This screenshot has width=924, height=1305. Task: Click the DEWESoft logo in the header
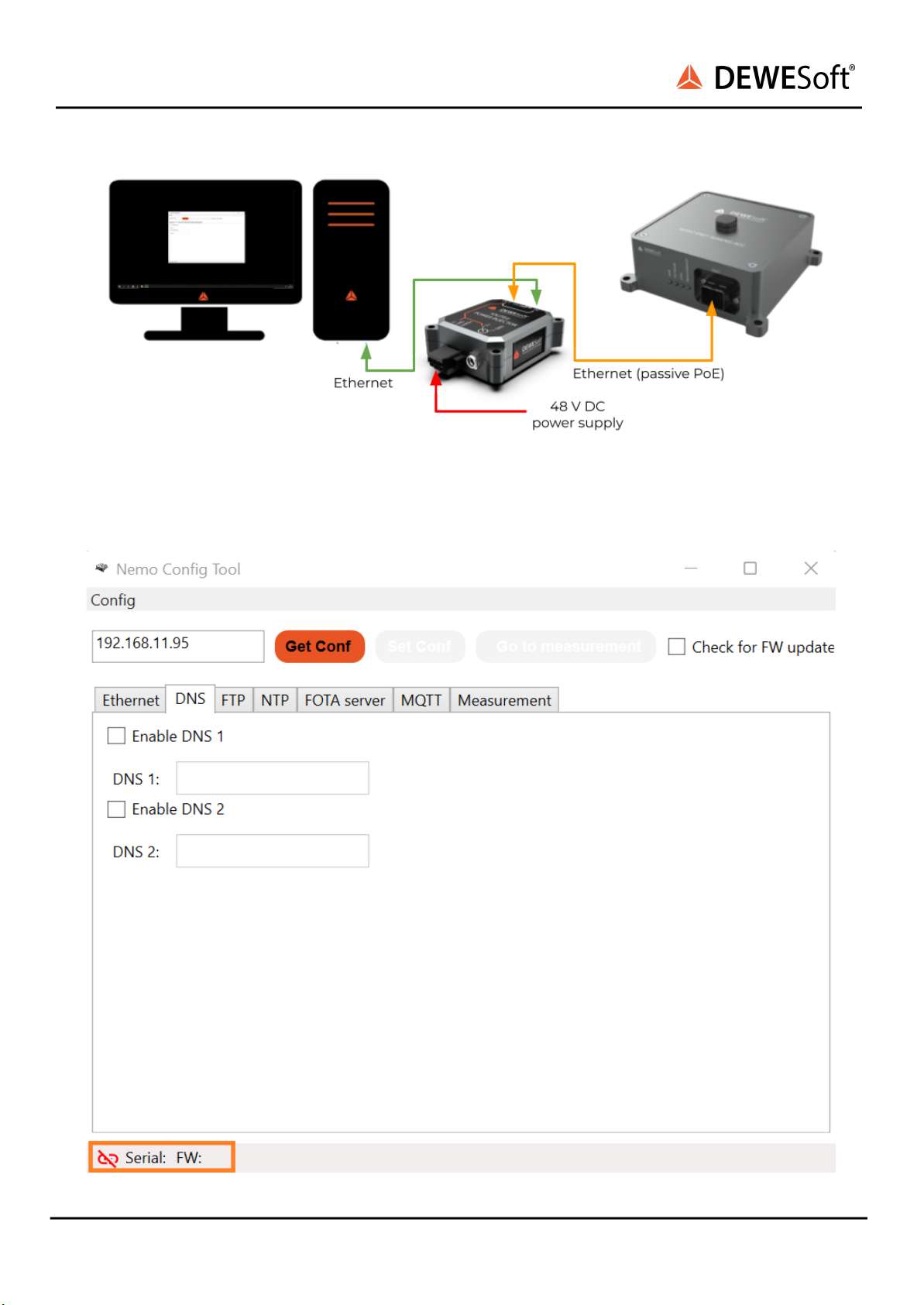point(766,77)
